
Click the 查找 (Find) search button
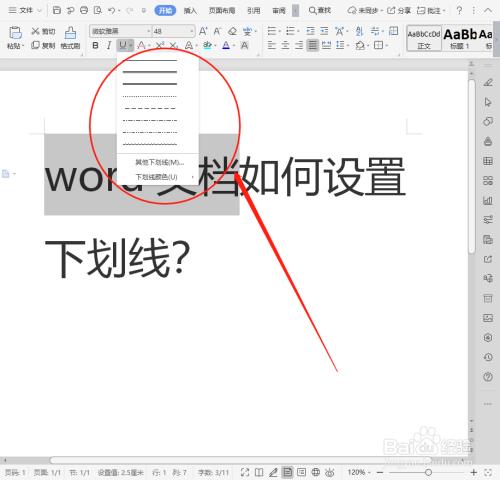(x=320, y=10)
